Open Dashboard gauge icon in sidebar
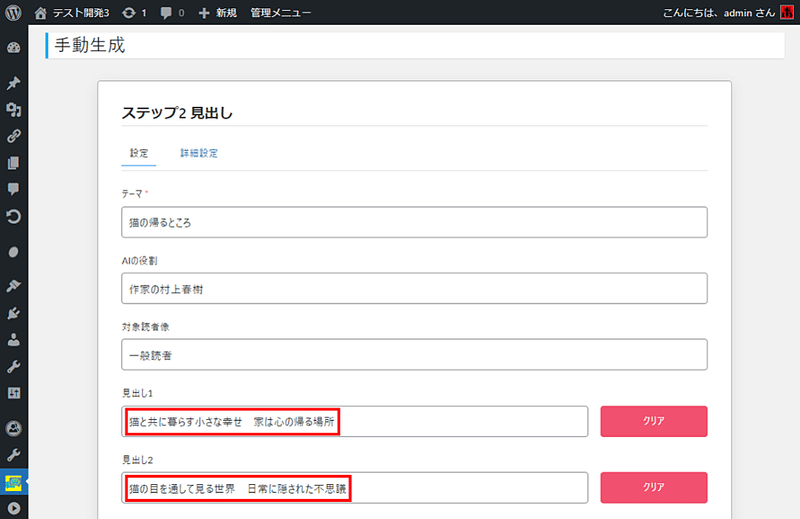800x519 pixels. point(14,48)
